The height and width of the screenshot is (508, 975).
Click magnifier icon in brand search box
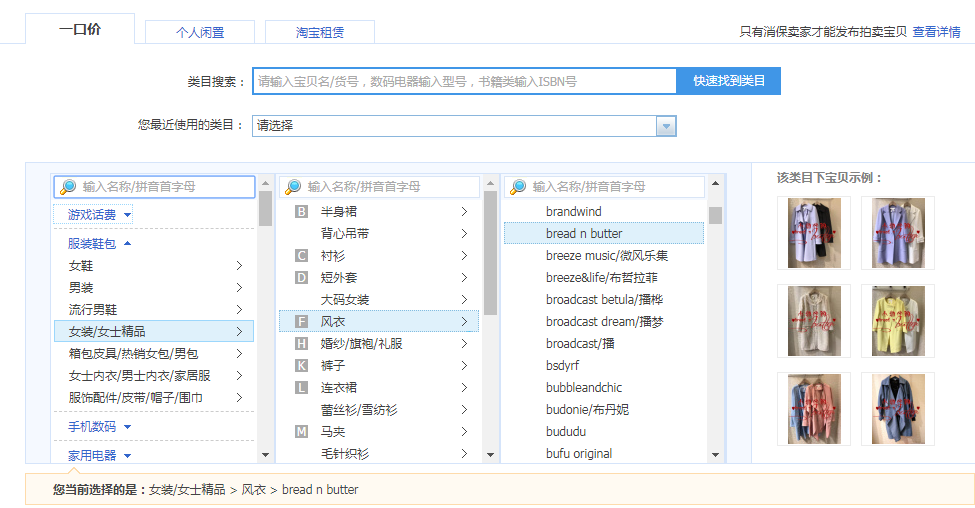[518, 187]
